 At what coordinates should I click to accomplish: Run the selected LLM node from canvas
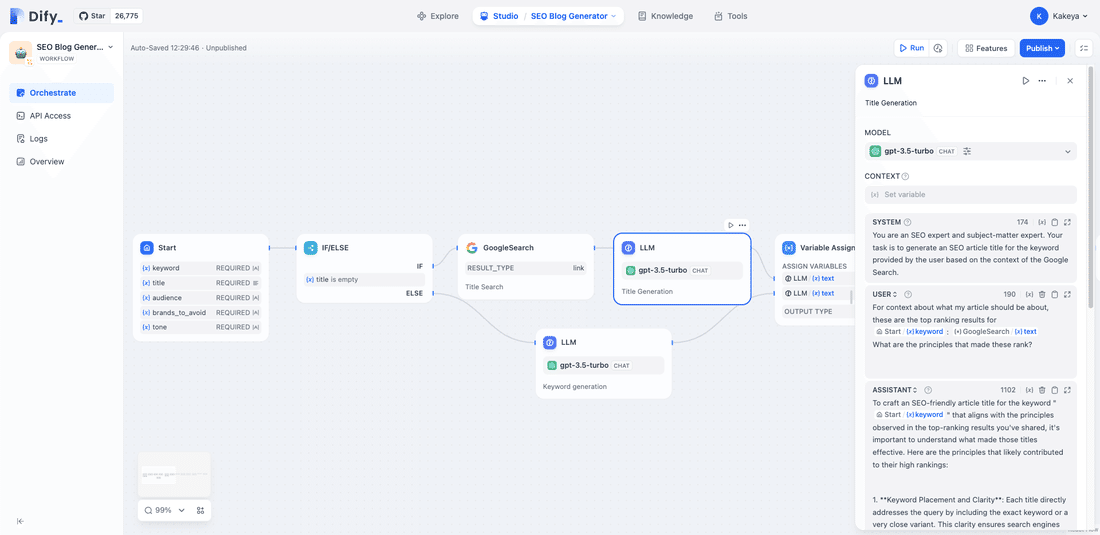point(730,225)
